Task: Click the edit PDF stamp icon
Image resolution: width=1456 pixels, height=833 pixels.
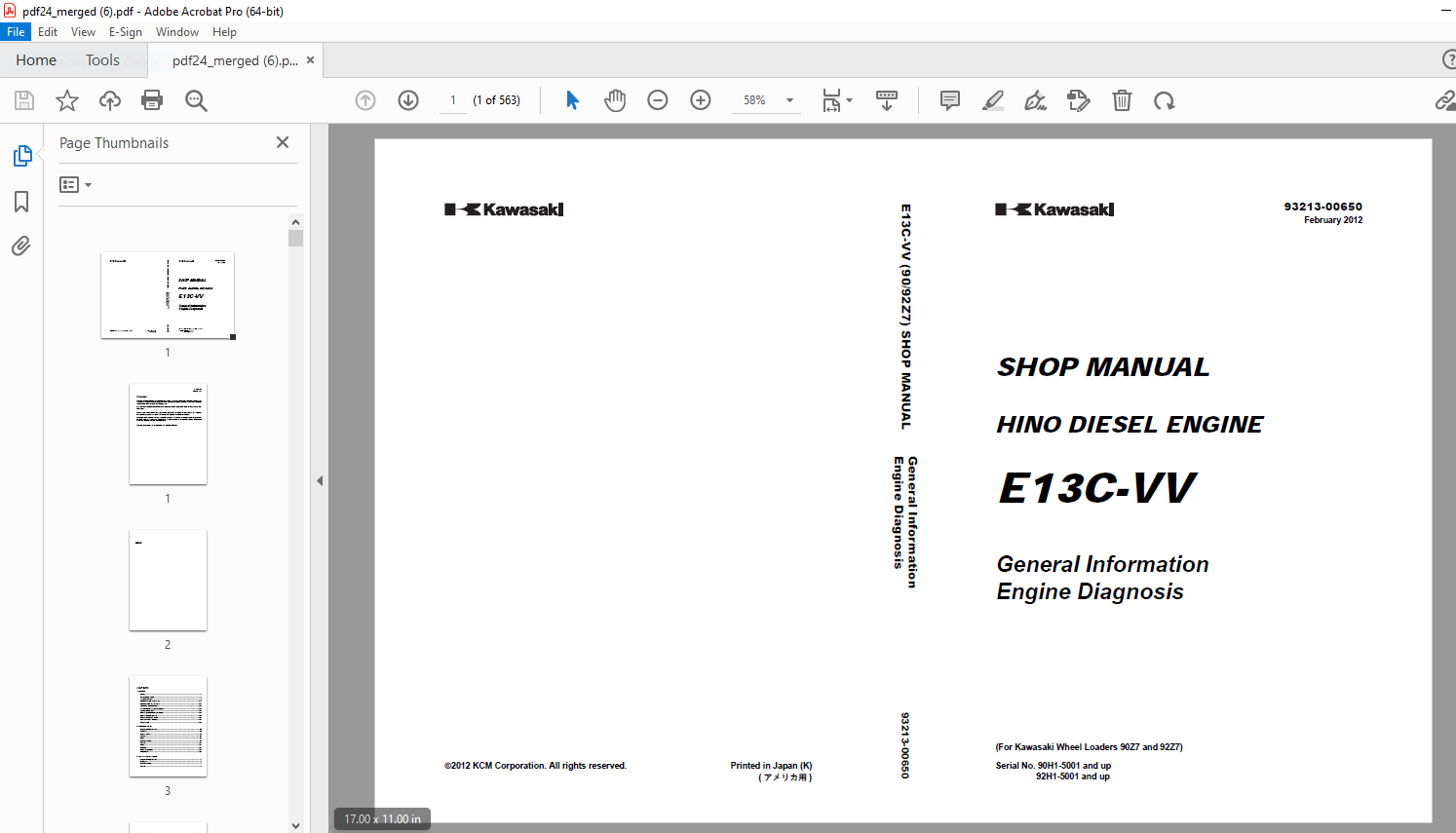Action: pos(1079,100)
